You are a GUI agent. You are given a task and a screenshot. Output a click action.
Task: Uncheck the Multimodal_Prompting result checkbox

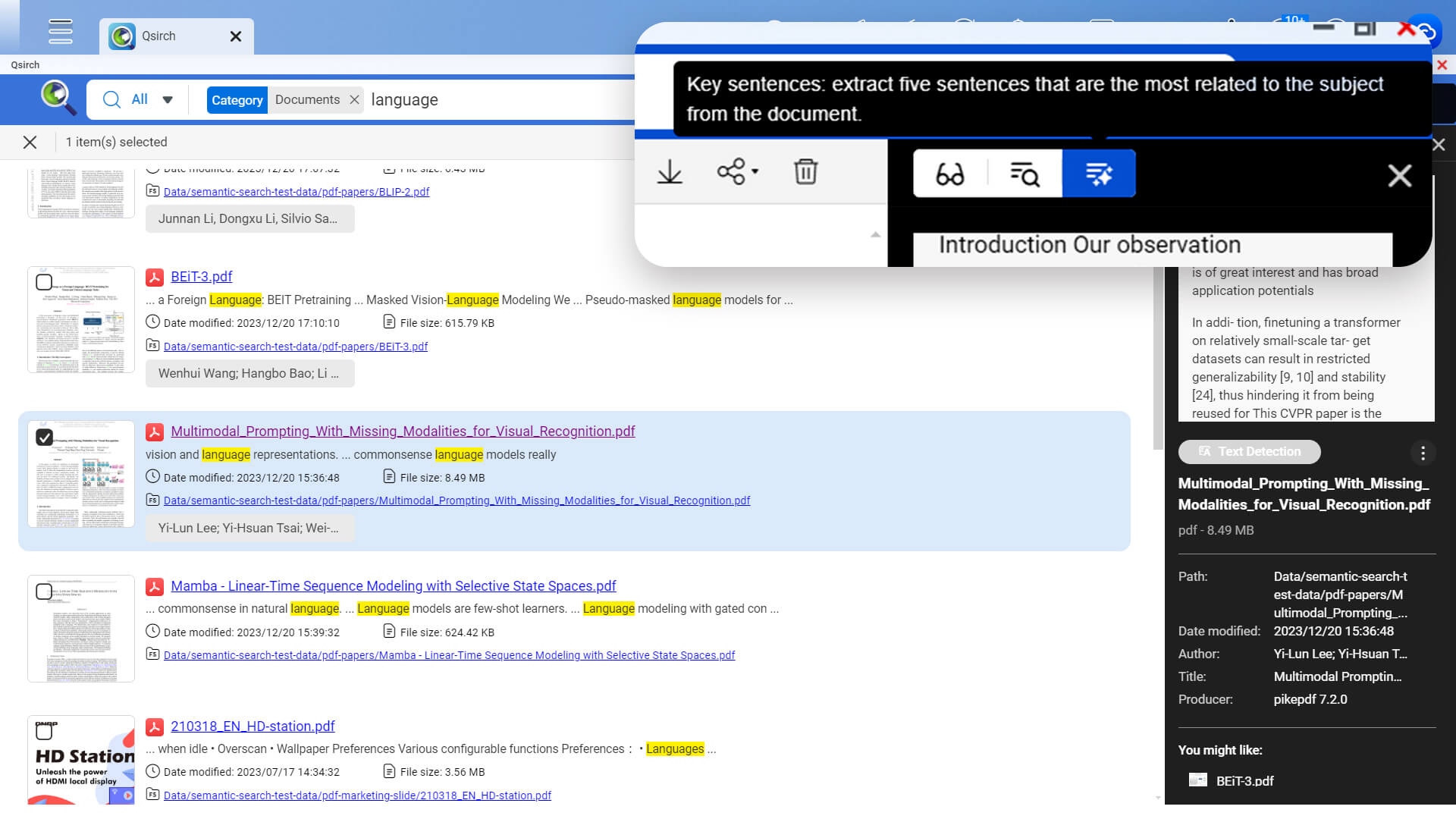coord(44,438)
